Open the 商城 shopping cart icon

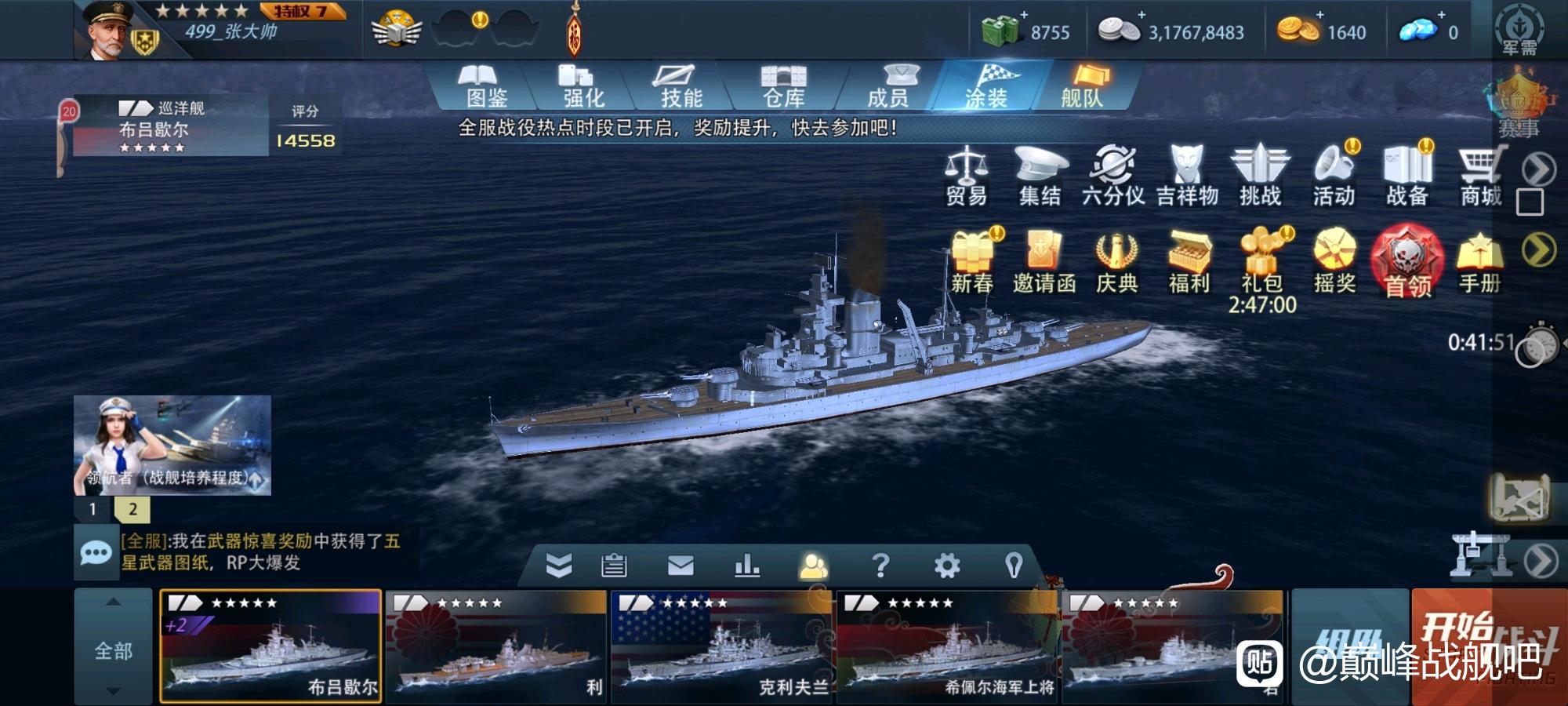pos(1480,176)
